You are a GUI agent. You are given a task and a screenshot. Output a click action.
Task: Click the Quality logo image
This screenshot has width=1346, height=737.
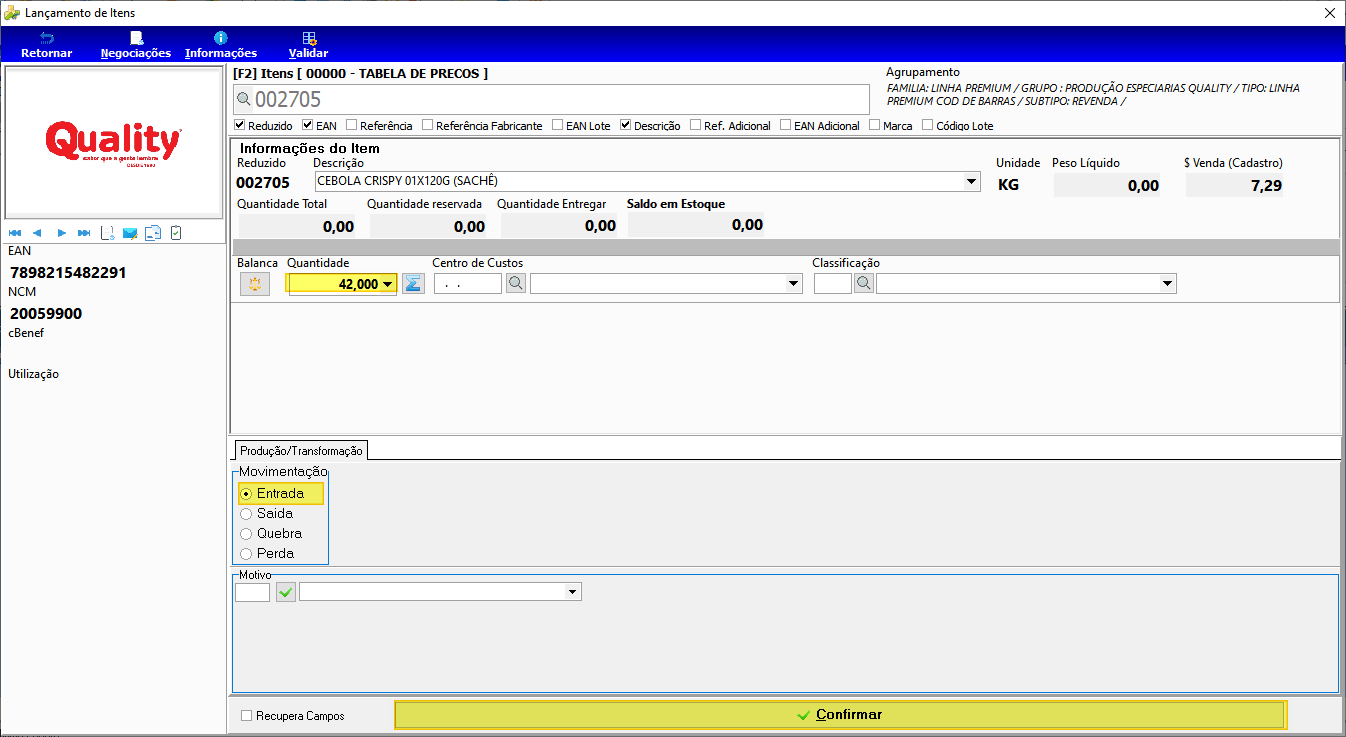[x=114, y=142]
